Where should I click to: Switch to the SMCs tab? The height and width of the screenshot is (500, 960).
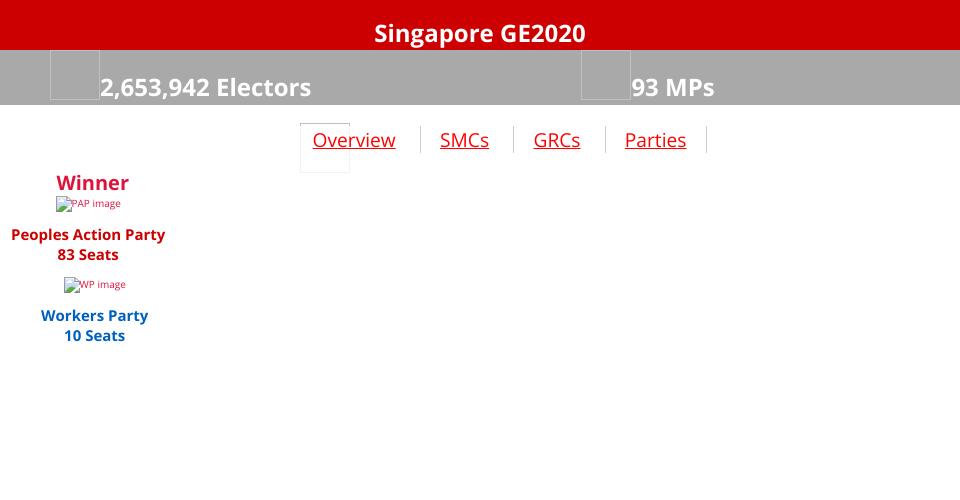pos(464,140)
